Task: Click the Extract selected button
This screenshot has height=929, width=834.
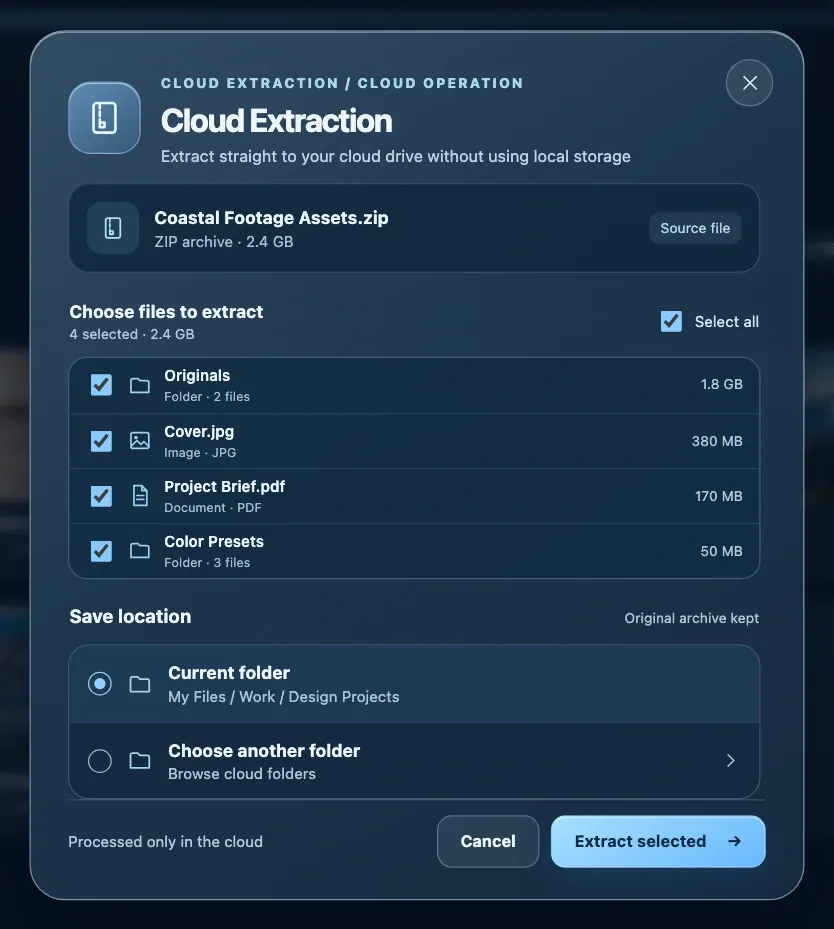Action: (658, 841)
